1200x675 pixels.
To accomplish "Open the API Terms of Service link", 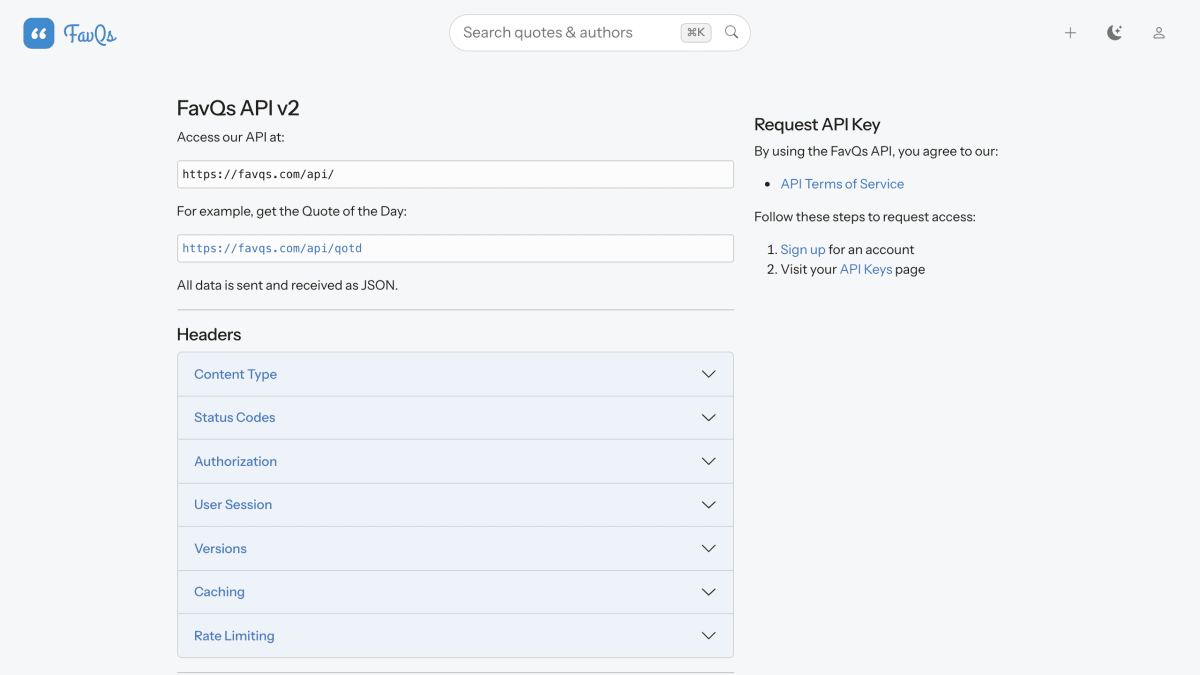I will click(x=842, y=184).
